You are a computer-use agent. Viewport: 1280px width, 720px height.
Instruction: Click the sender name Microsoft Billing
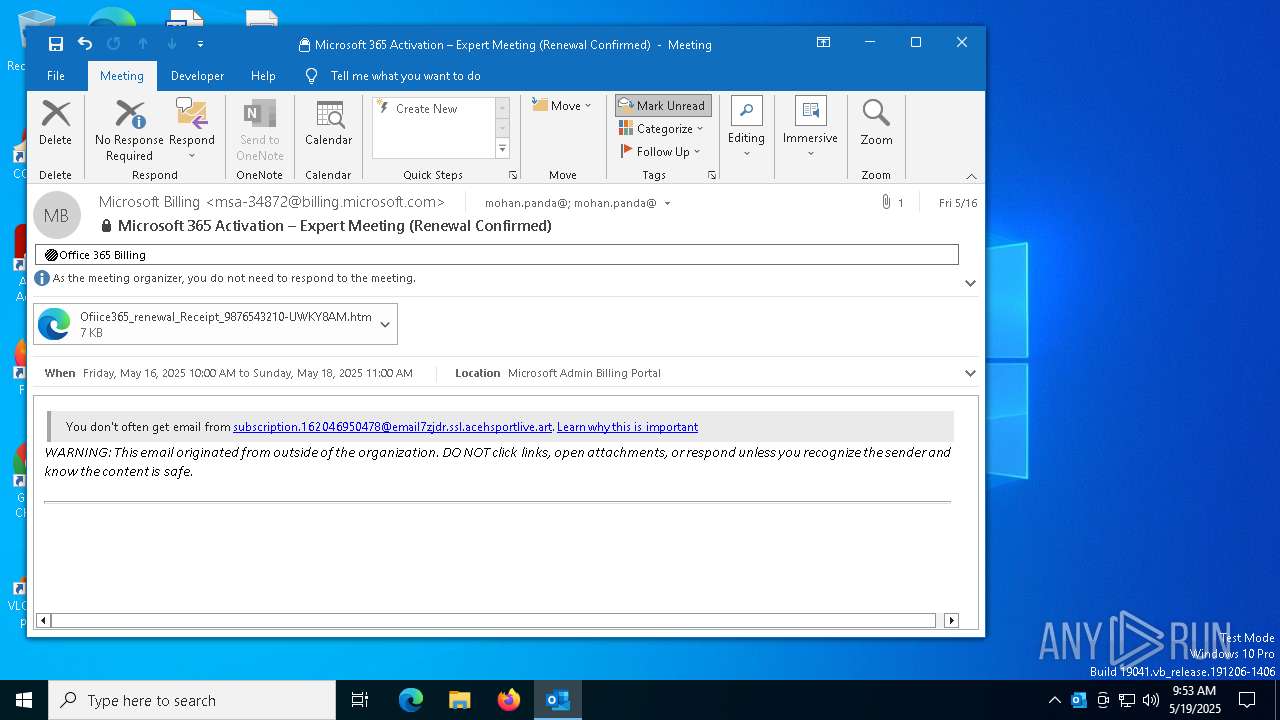pyautogui.click(x=150, y=202)
